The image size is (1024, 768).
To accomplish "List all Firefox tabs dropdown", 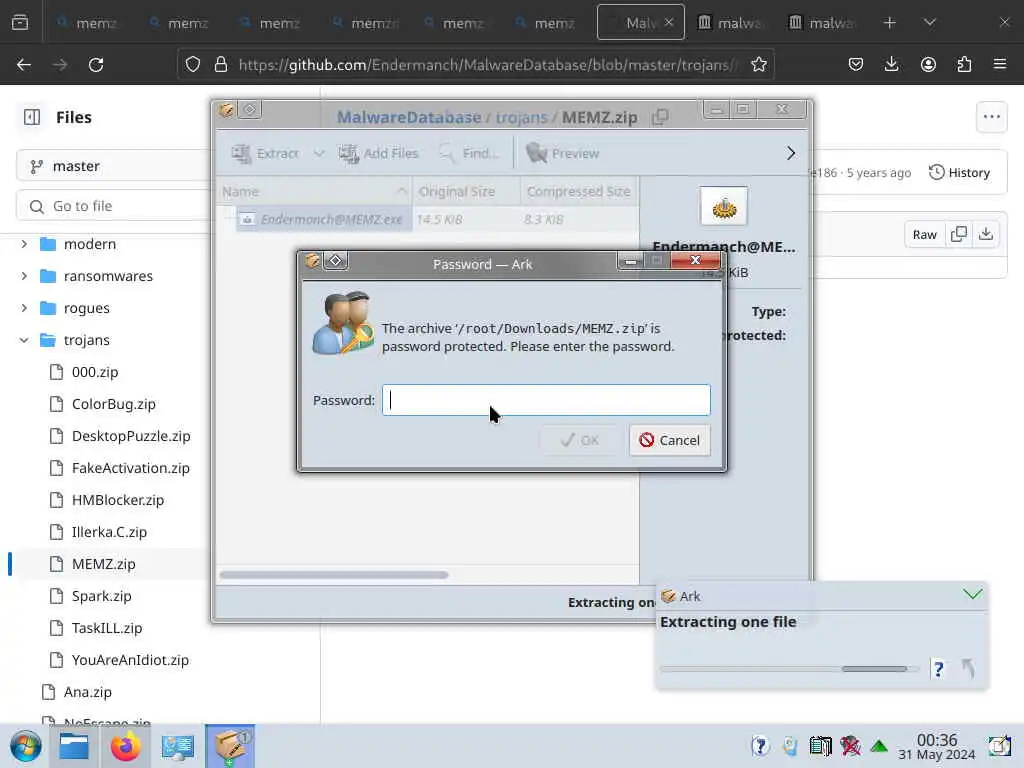I will coord(930,23).
